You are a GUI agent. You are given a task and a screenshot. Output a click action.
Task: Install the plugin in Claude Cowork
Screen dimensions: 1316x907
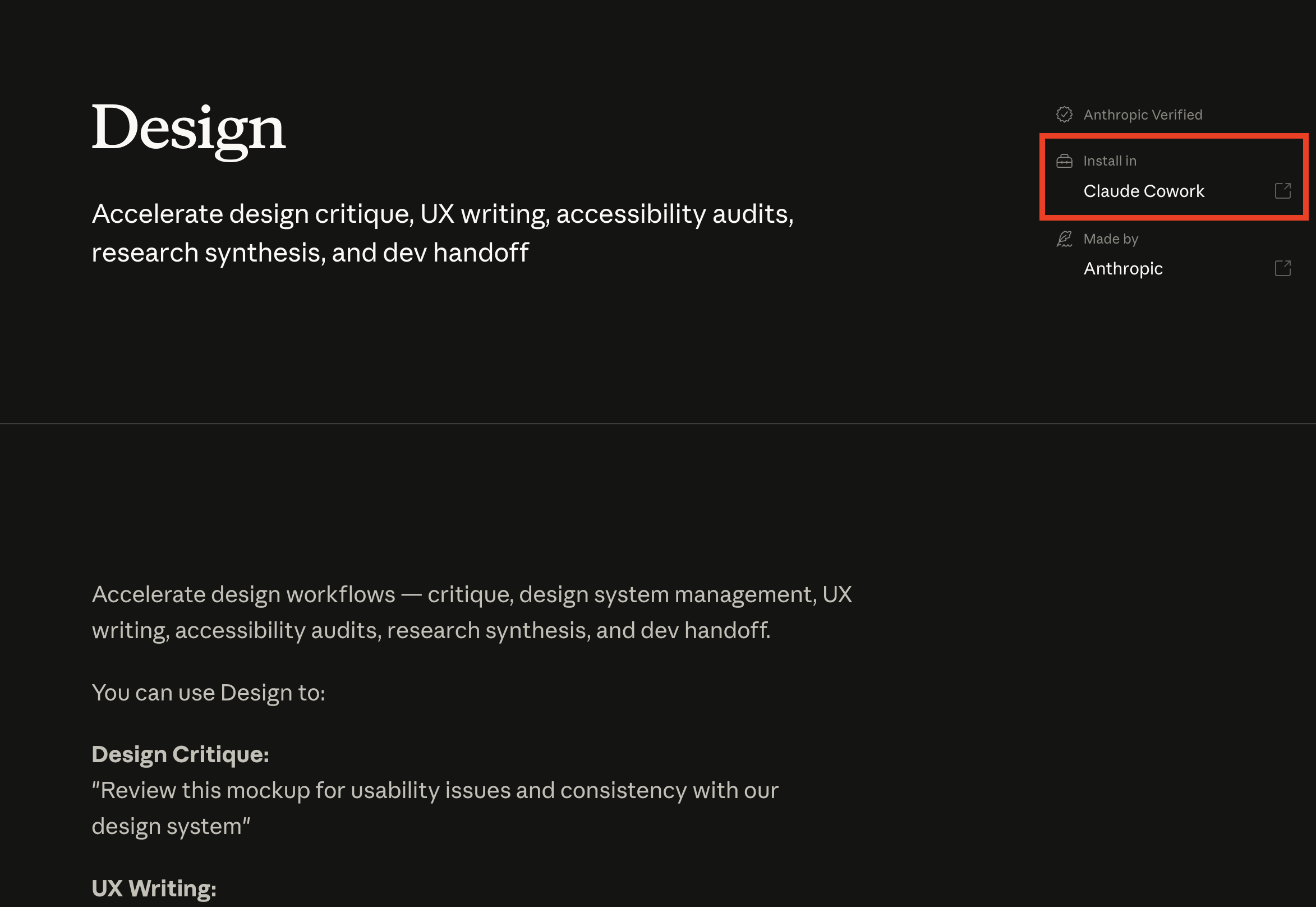coord(1143,191)
